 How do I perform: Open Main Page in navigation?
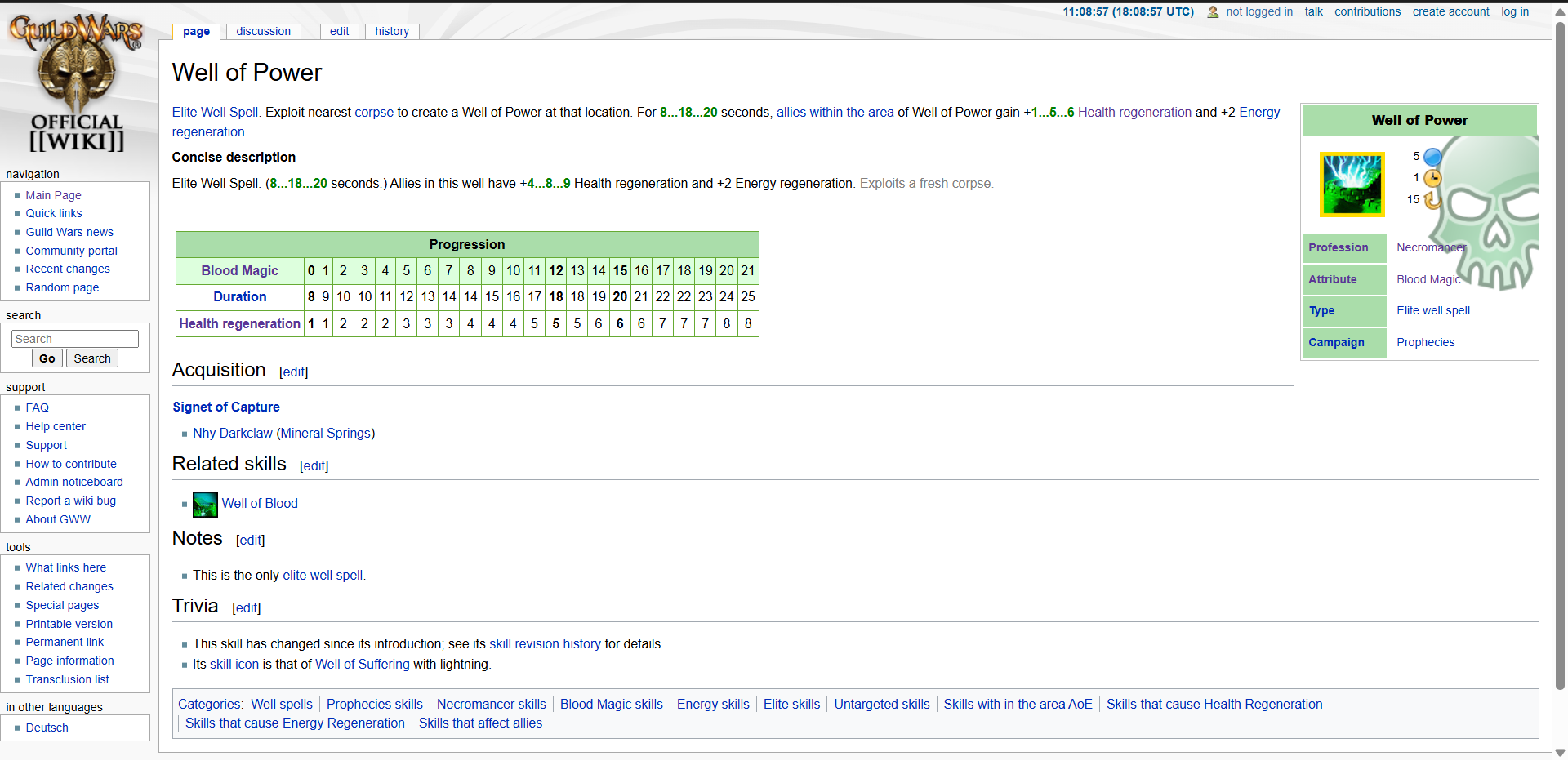click(53, 195)
